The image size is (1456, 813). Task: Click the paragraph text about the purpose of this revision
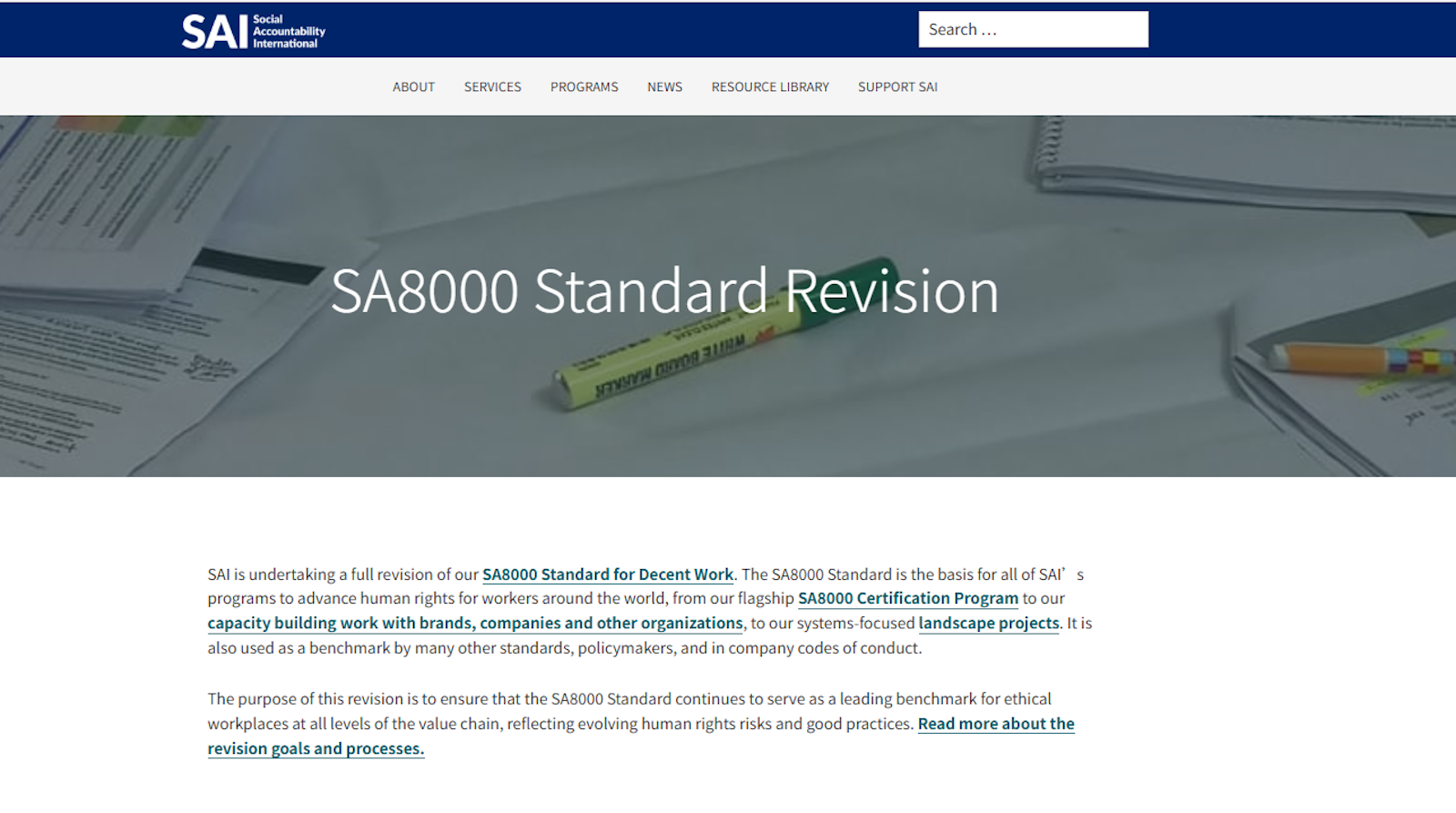628,699
